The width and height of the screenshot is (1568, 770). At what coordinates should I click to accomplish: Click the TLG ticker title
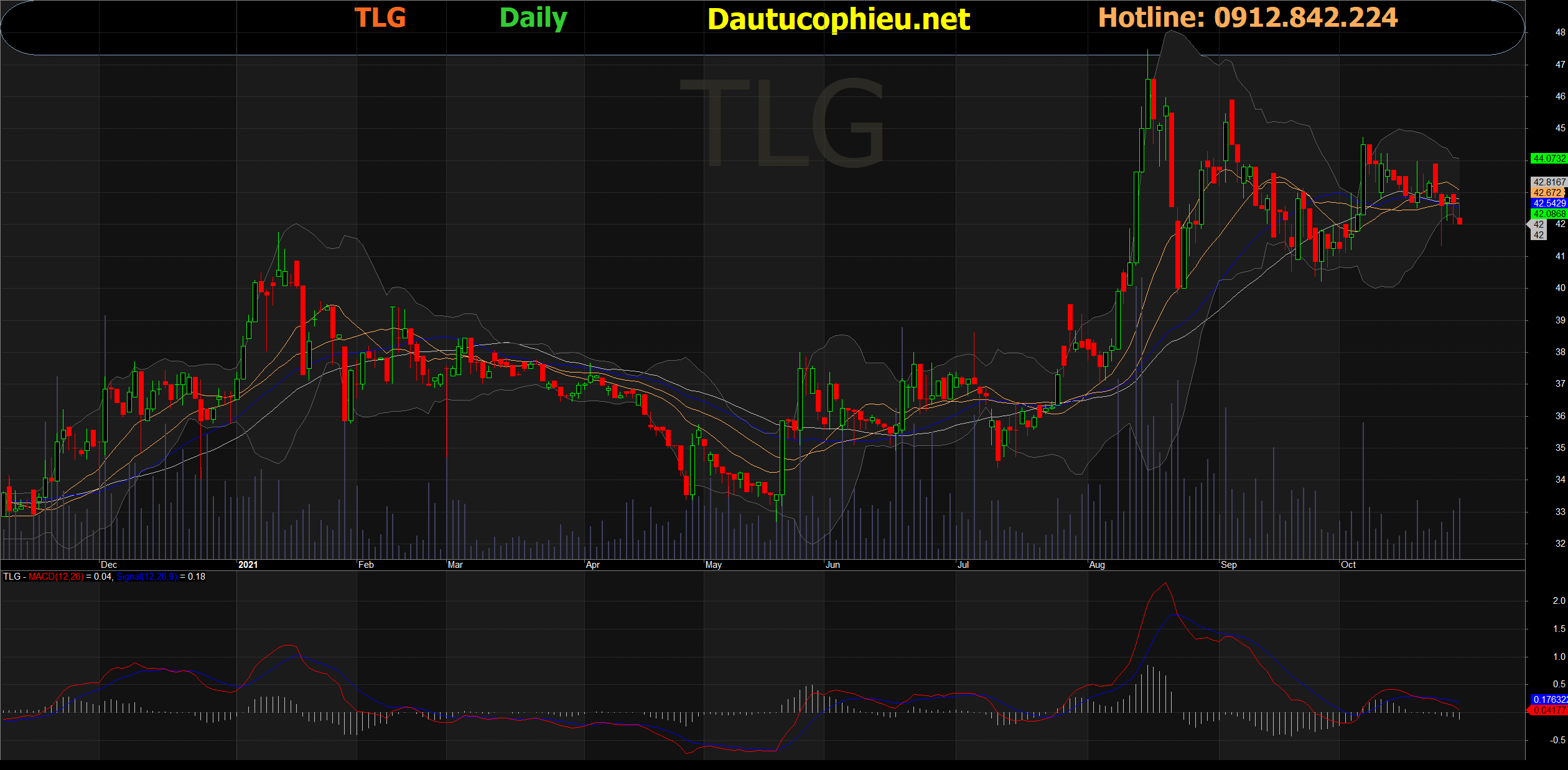tap(380, 17)
